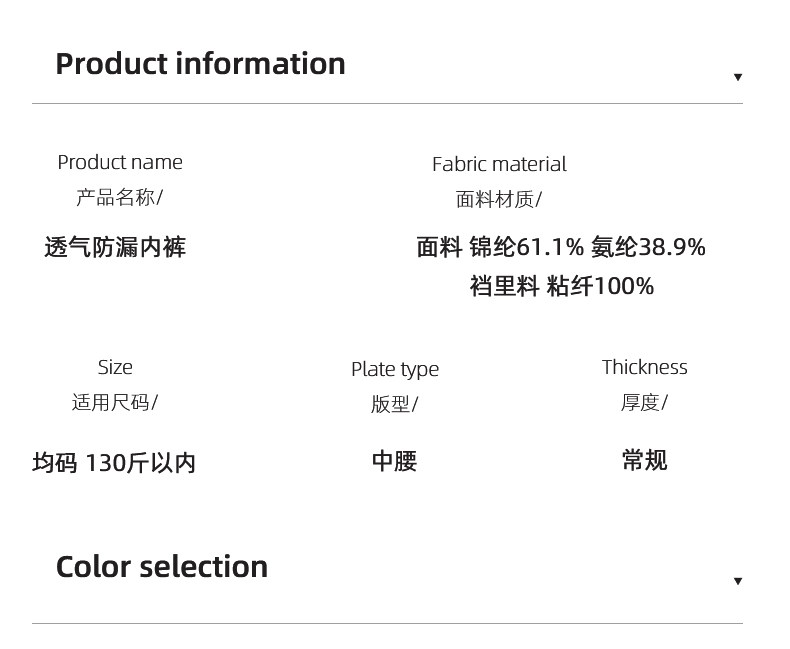This screenshot has width=790, height=649.
Task: Select the 均码 130斤以内 size value
Action: pos(114,463)
